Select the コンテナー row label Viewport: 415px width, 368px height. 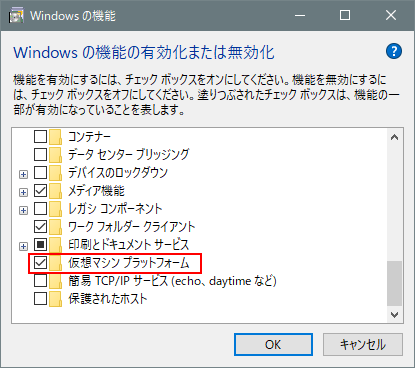point(89,136)
